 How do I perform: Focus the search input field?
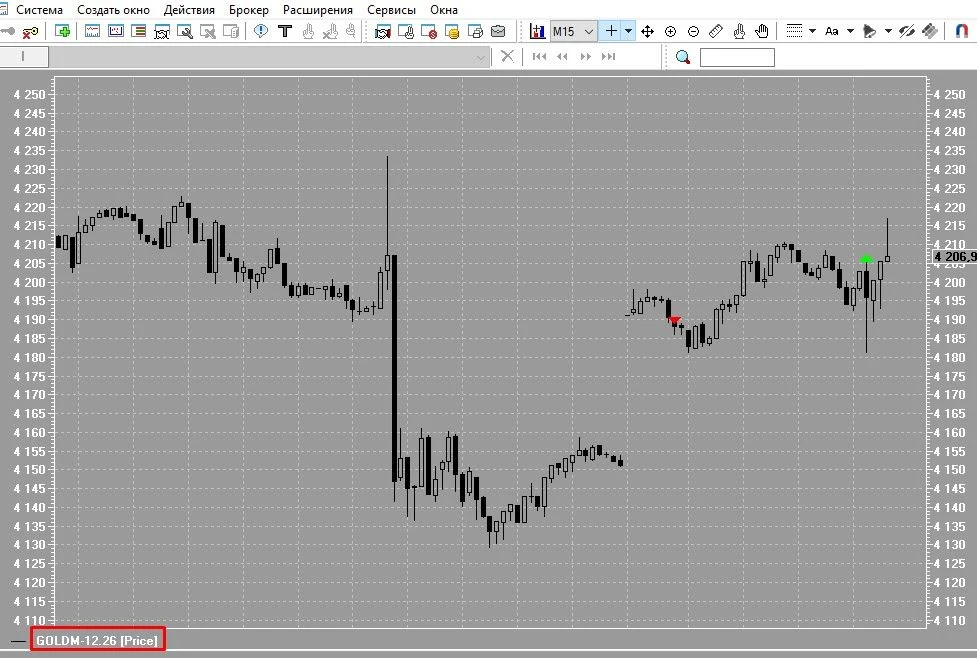coord(737,57)
